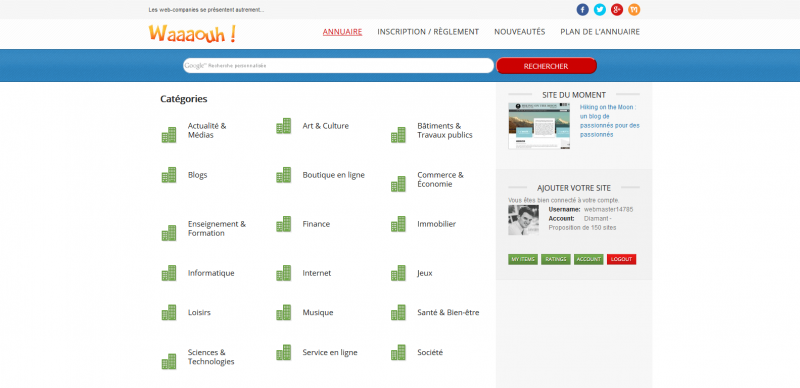Open the Facebook social icon
Screen dimensions: 800x388
point(582,10)
